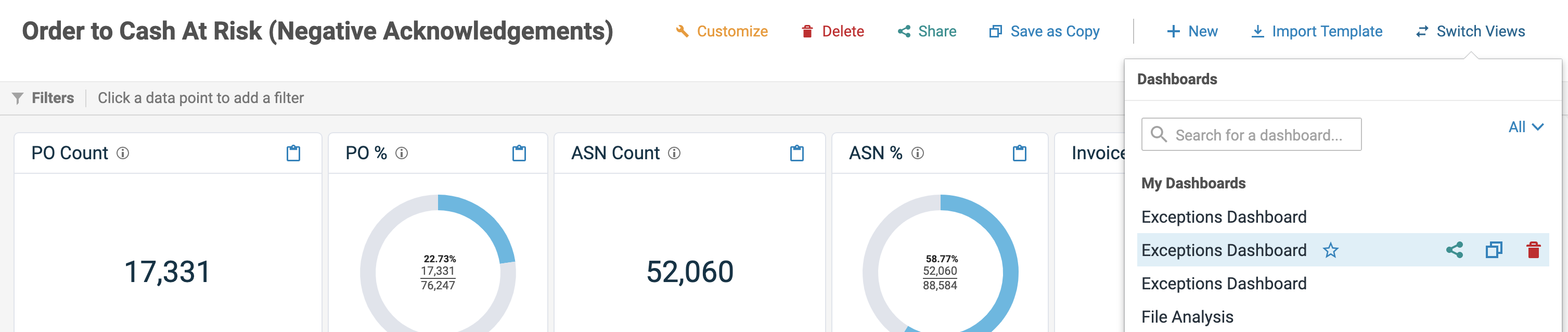Screen dimensions: 1568x332
Task: Create a New dashboard
Action: tap(1192, 31)
